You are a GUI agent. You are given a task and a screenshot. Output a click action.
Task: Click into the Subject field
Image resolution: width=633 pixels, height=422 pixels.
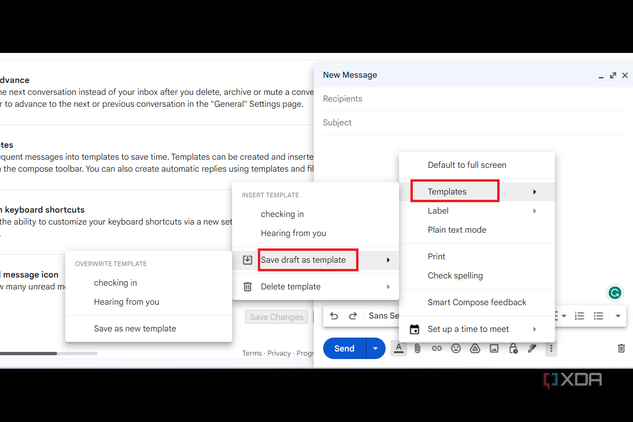(475, 122)
